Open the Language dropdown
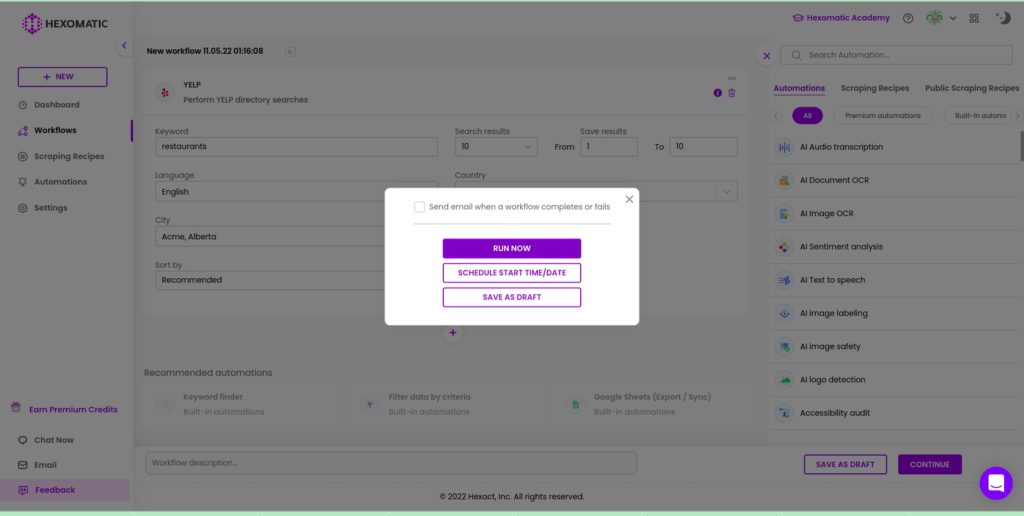The width and height of the screenshot is (1024, 516). pos(296,191)
